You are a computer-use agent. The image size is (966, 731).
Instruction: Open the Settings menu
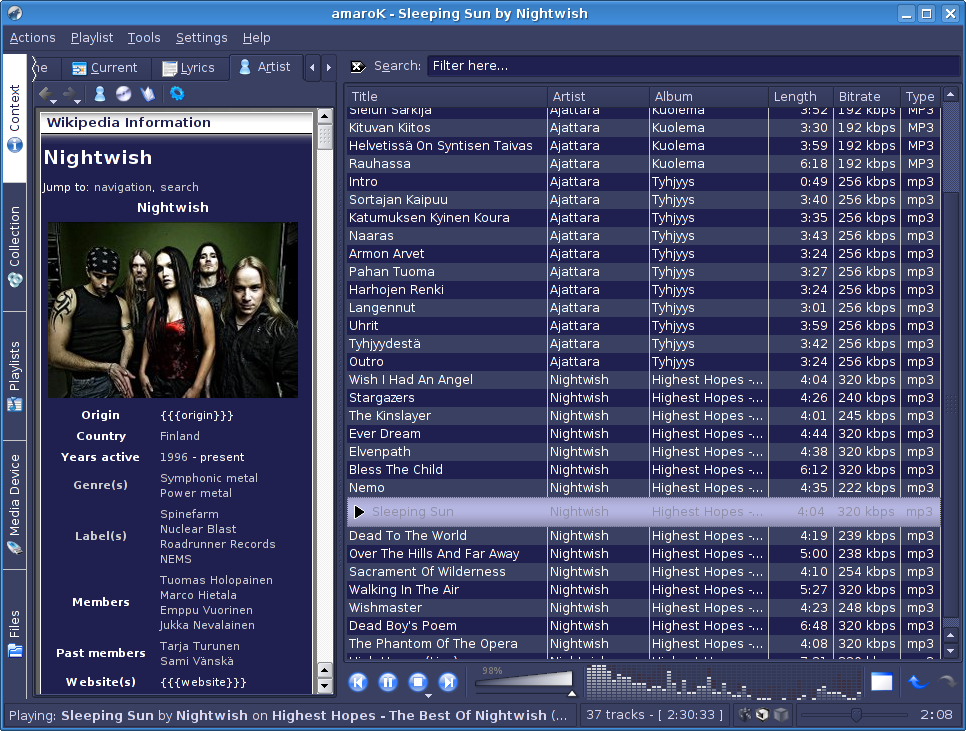(201, 38)
